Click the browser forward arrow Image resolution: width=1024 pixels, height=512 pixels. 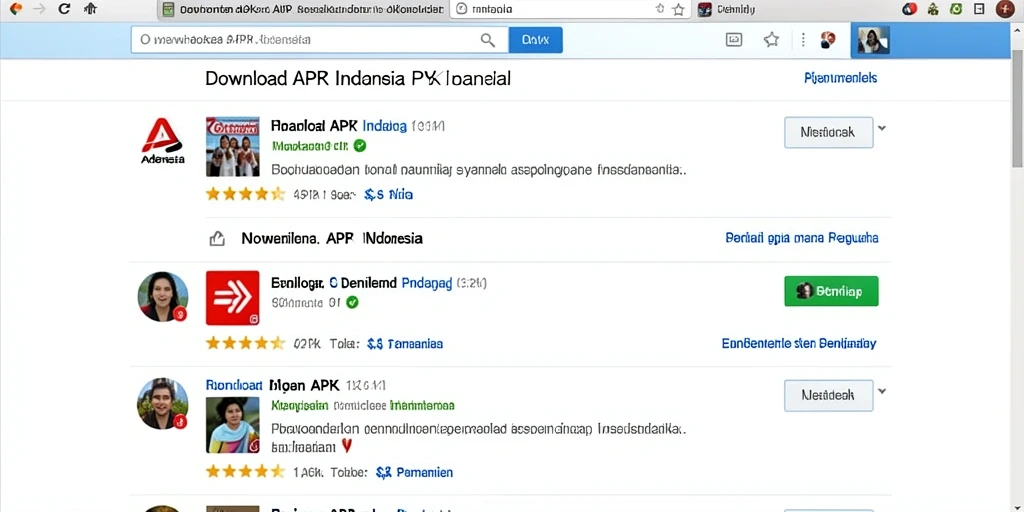pyautogui.click(x=39, y=8)
